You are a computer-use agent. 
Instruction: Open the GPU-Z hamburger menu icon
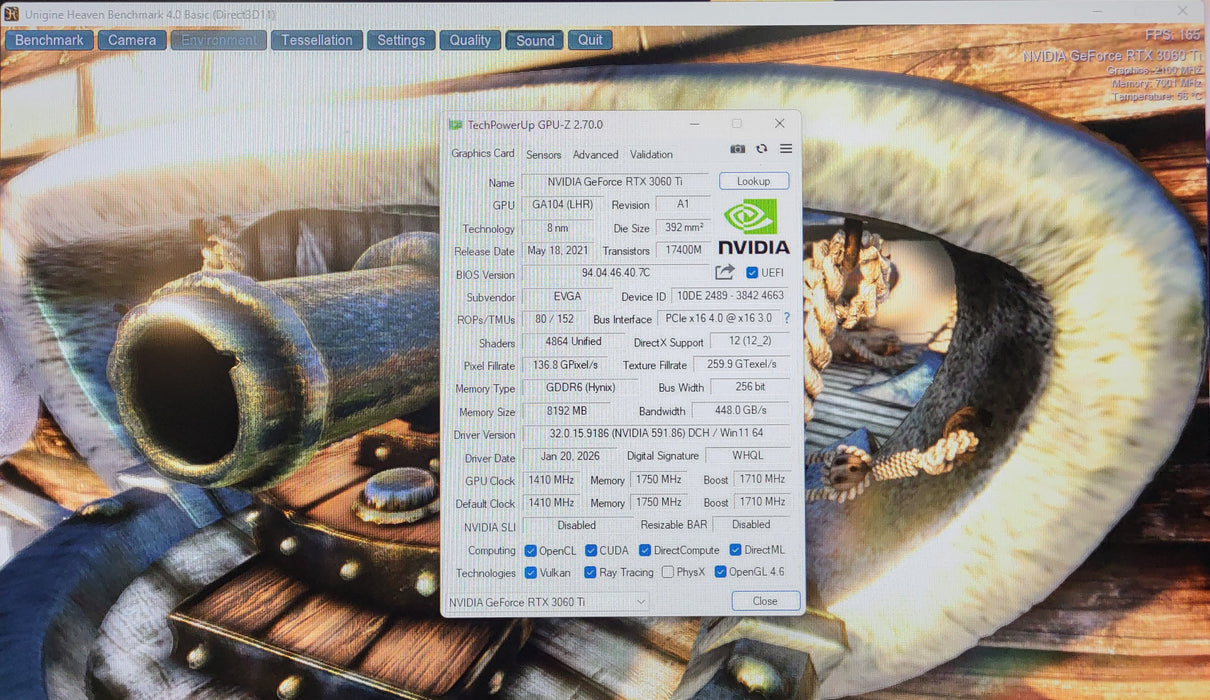[786, 149]
